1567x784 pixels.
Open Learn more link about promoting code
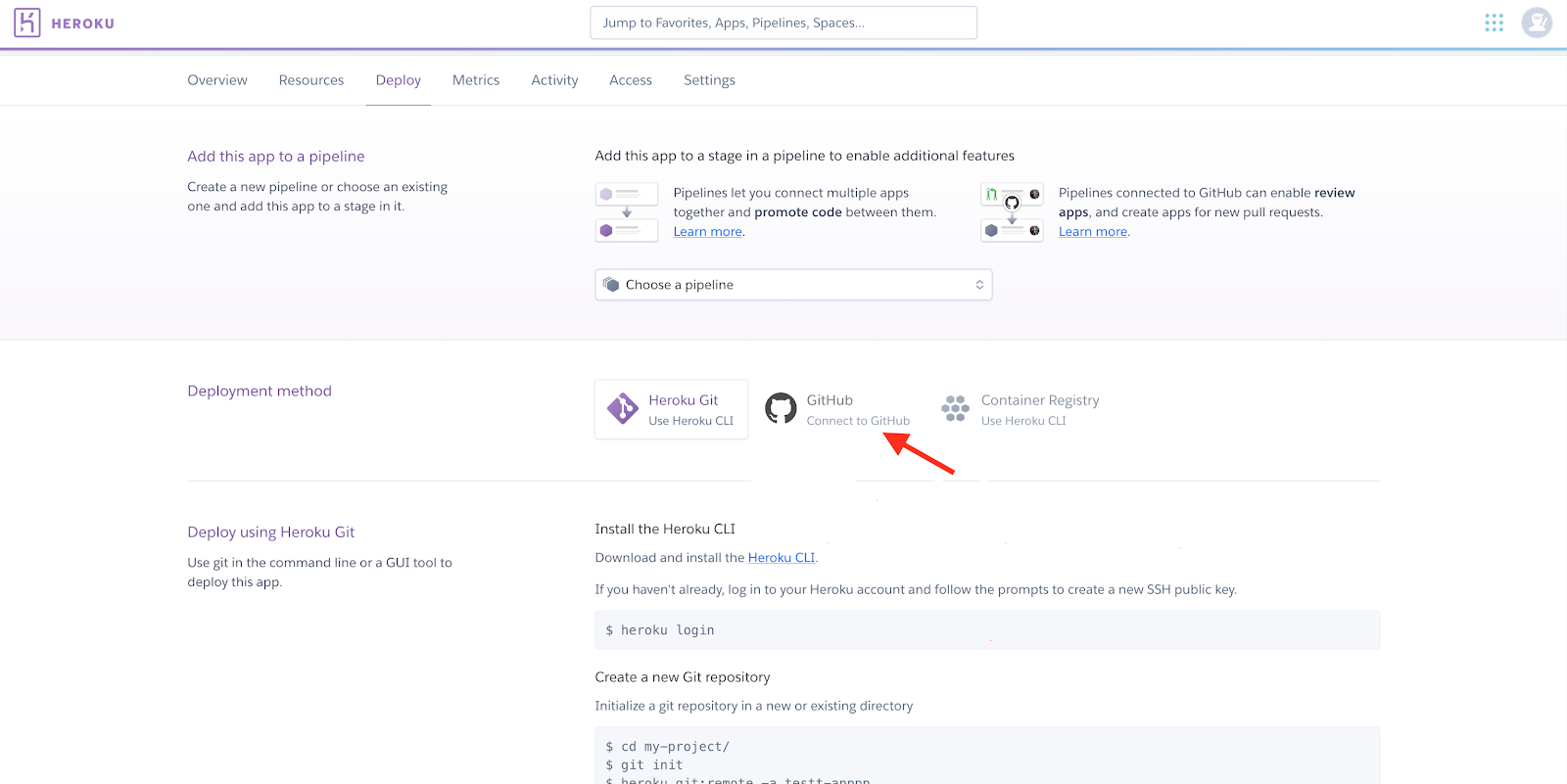(x=708, y=232)
